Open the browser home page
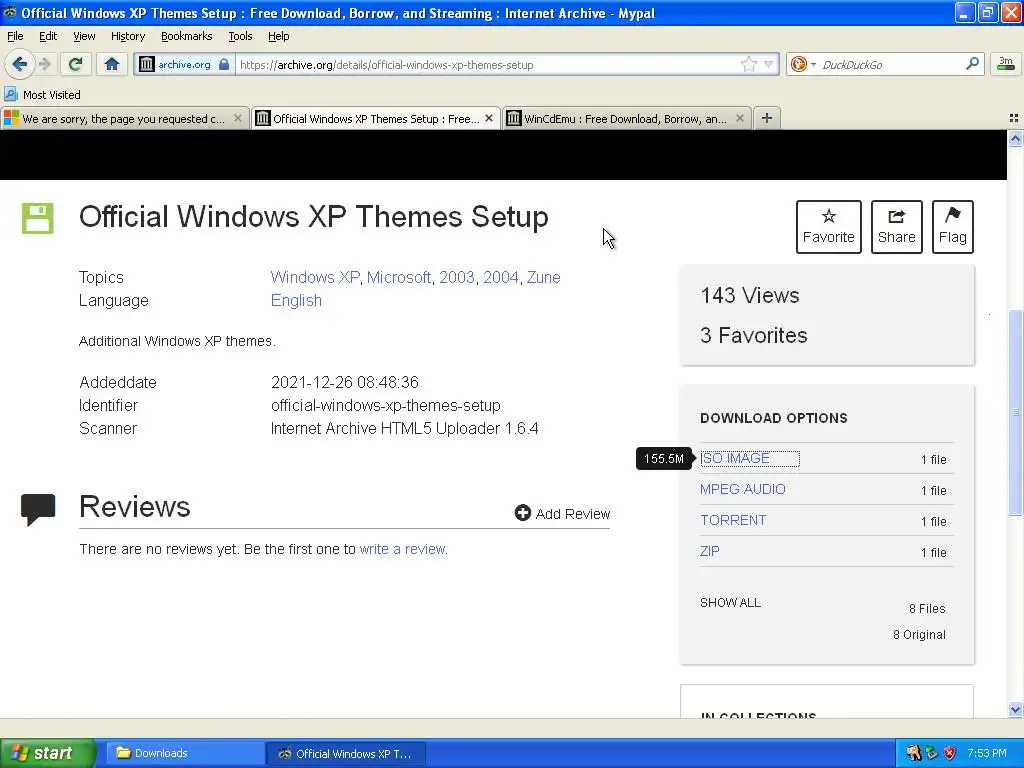 [x=112, y=64]
